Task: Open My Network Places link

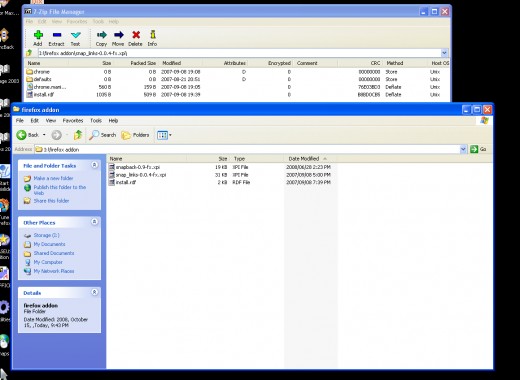Action: click(x=54, y=271)
